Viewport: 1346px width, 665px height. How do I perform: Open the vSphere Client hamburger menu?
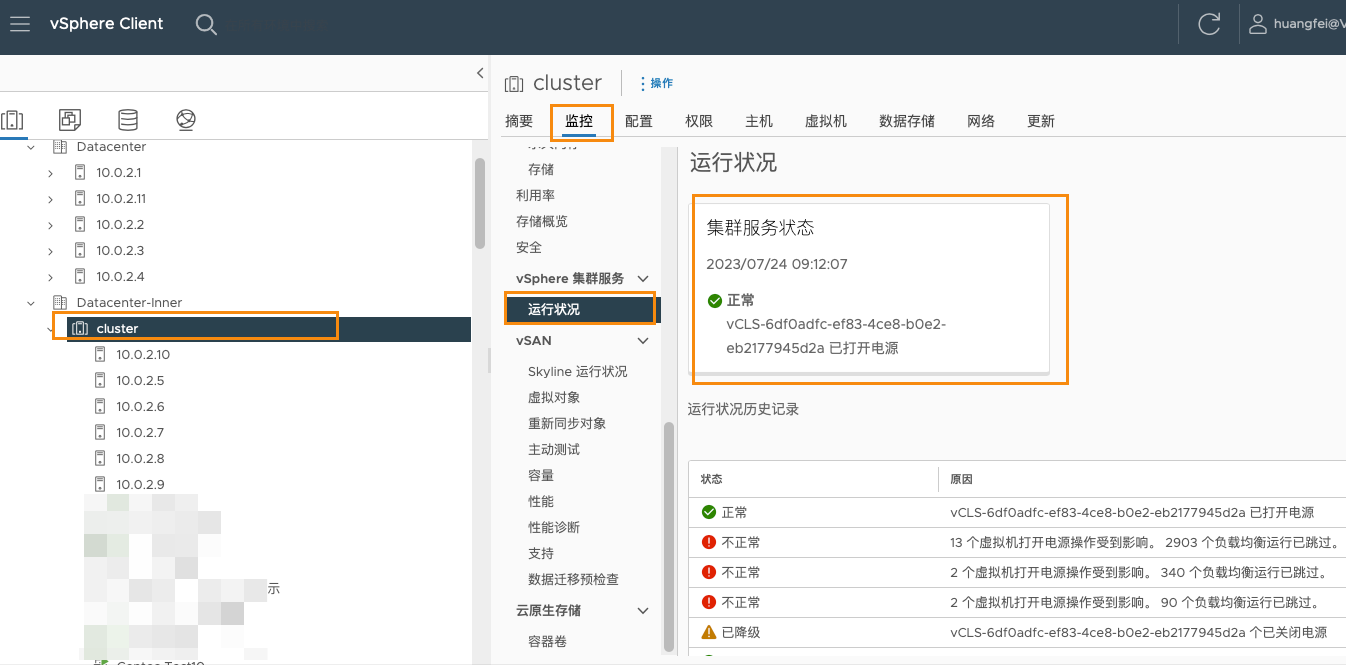click(20, 24)
